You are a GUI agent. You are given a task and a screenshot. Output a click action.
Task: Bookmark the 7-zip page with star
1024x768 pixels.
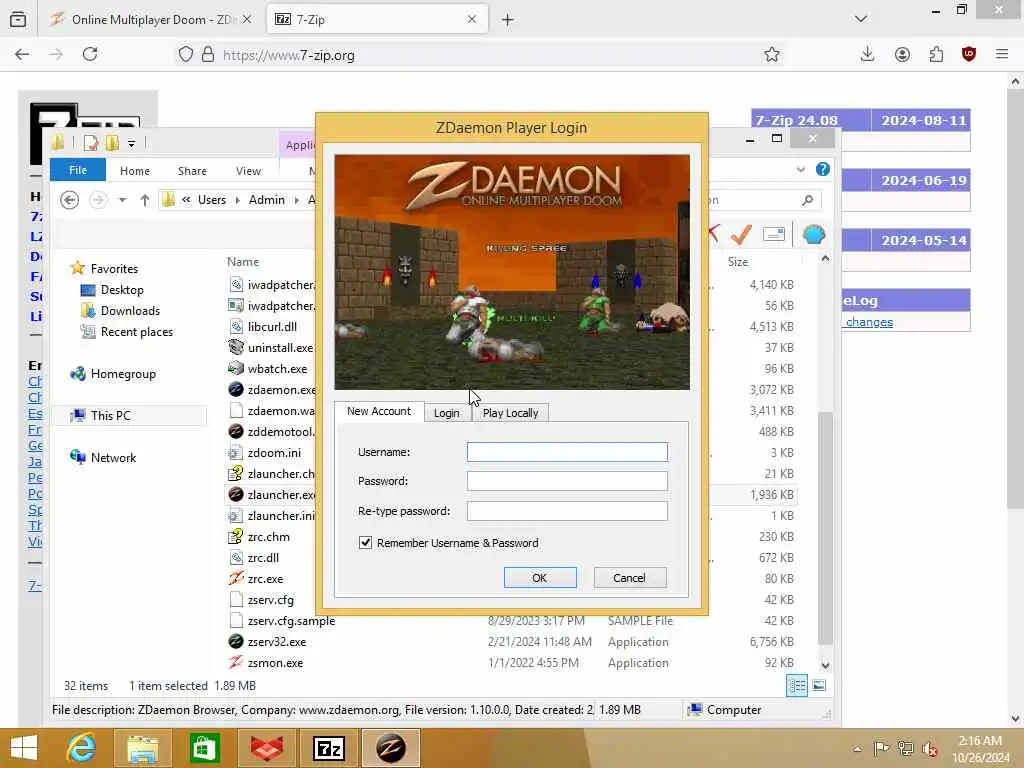[772, 55]
